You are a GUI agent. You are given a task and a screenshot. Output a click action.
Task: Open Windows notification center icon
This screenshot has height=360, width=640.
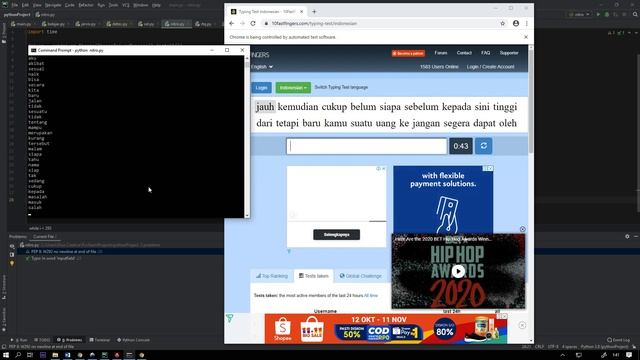pyautogui.click(x=629, y=355)
